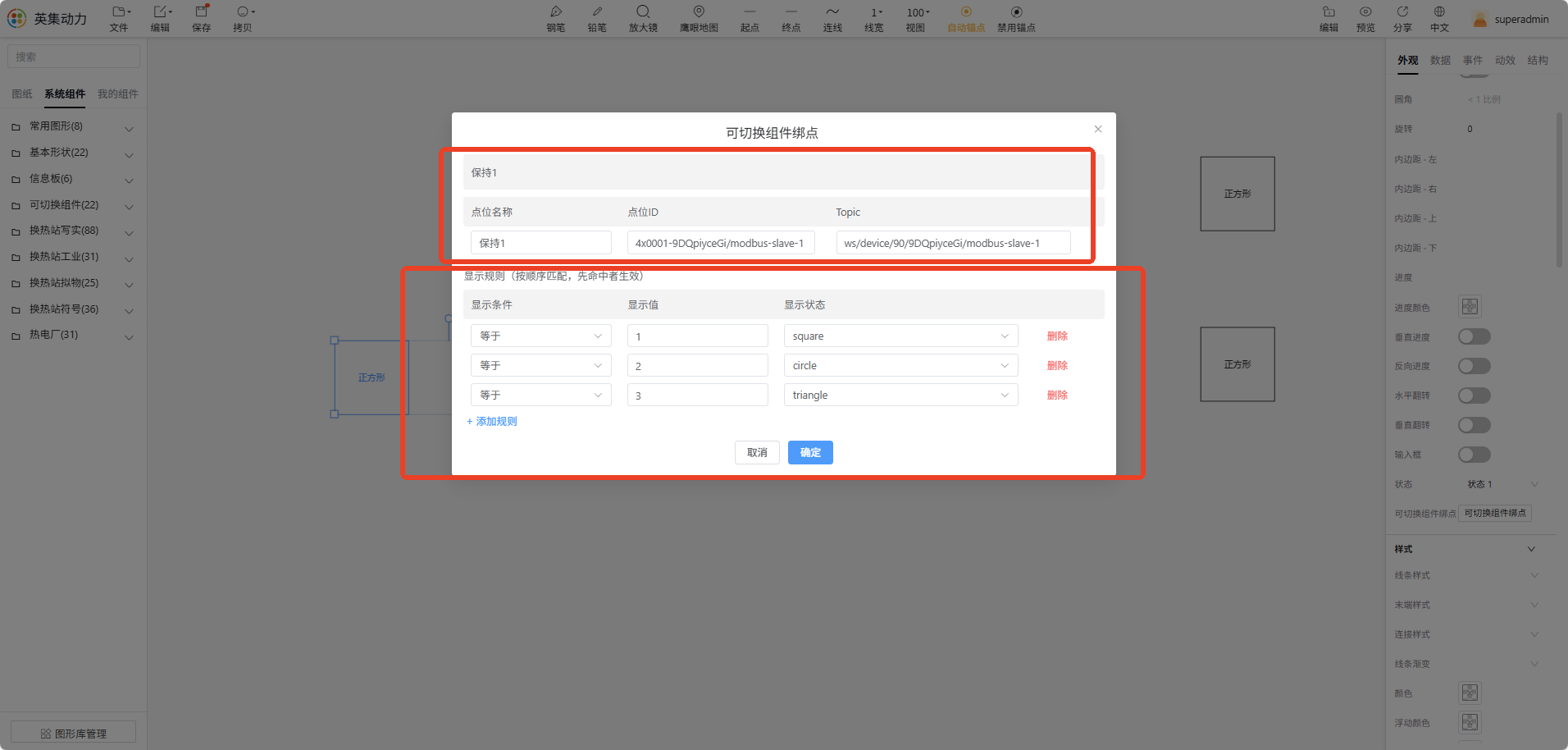This screenshot has width=1568, height=750.
Task: Open the 状态 1 state dropdown
Action: (x=1502, y=484)
